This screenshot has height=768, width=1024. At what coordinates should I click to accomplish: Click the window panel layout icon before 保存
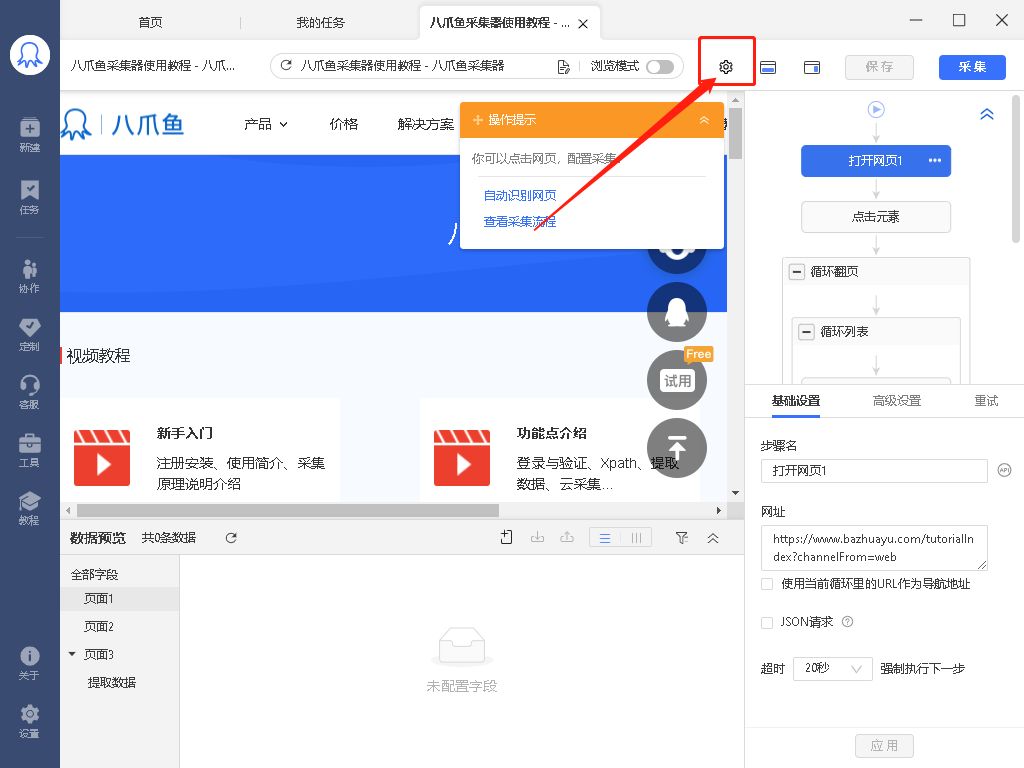(812, 67)
